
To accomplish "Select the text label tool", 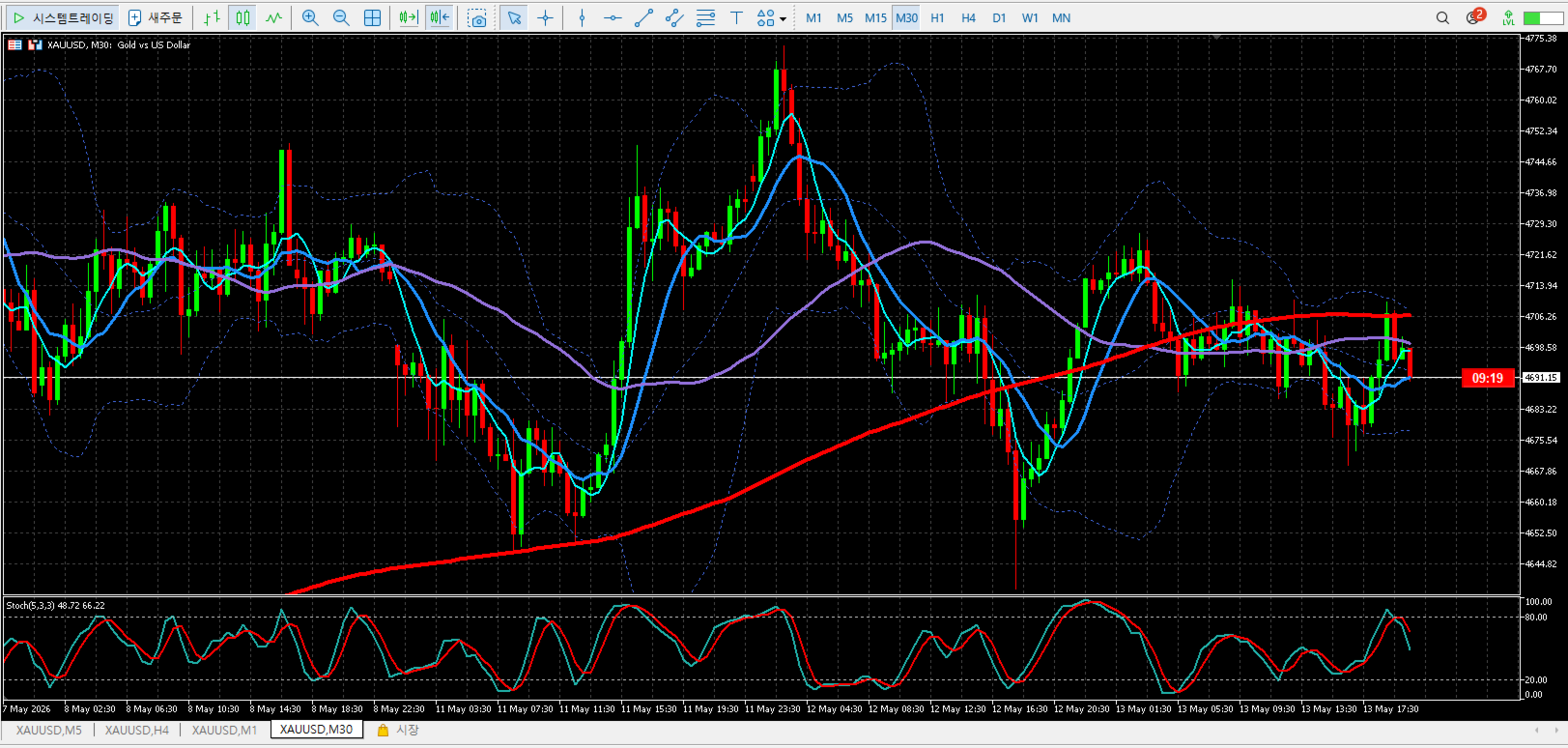I will [736, 17].
